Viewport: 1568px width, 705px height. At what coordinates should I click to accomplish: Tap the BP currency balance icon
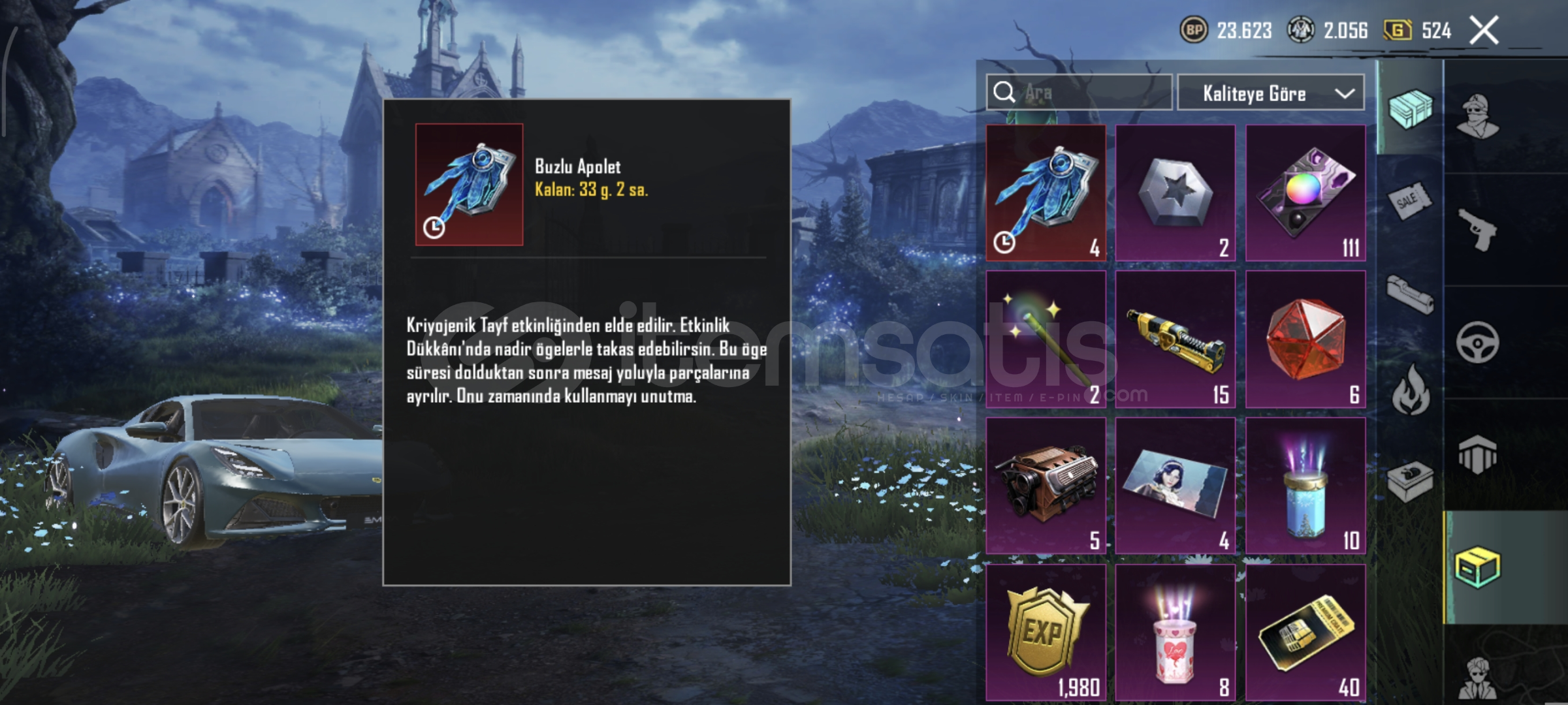pos(1193,30)
